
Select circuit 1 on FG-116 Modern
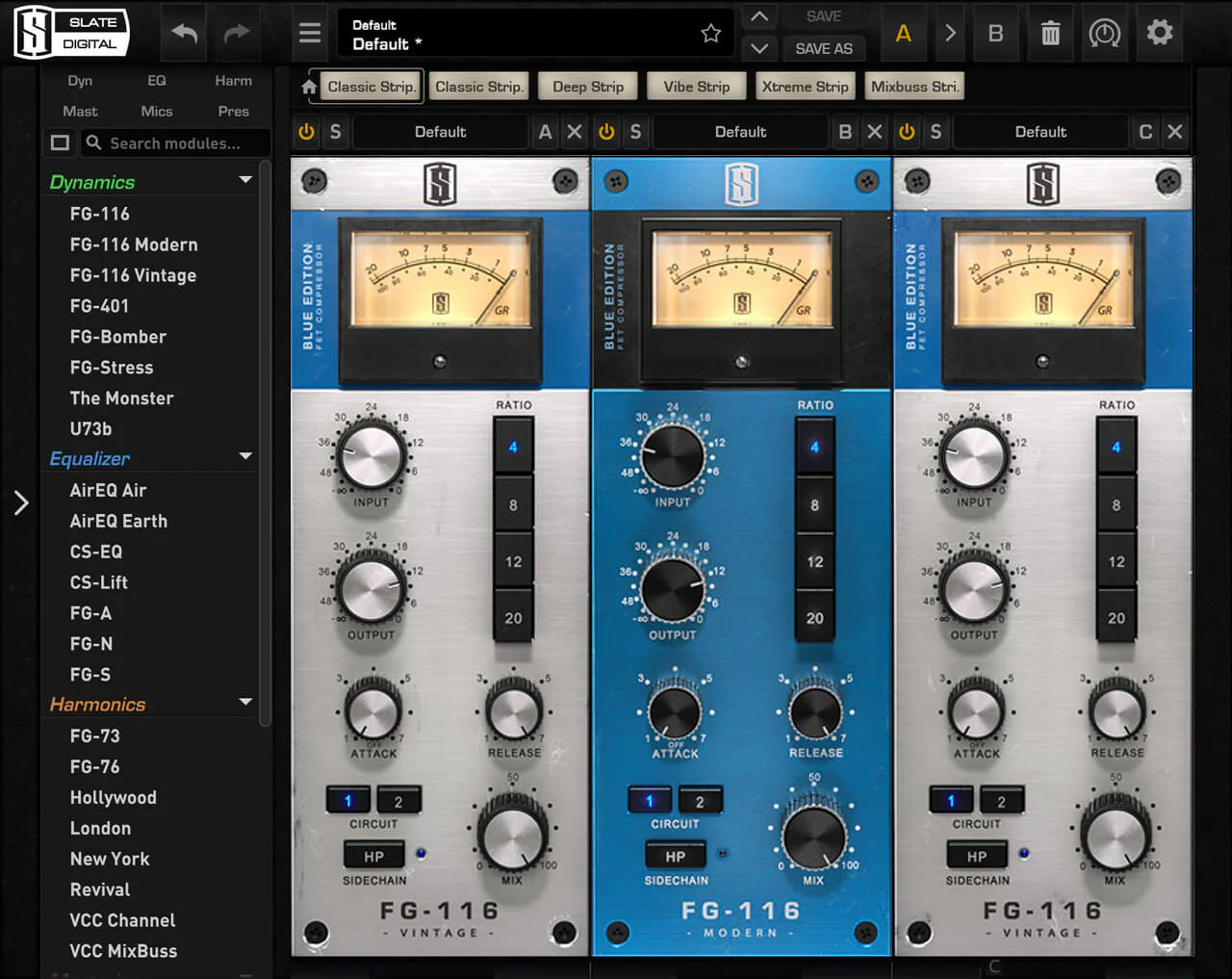click(x=650, y=801)
